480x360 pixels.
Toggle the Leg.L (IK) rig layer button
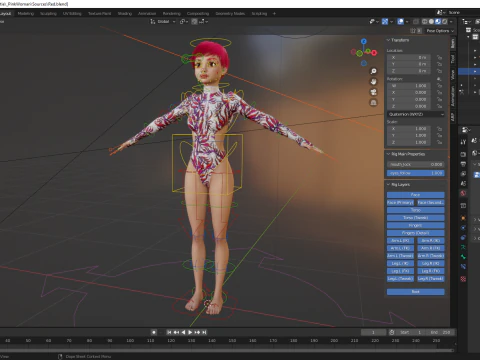[x=400, y=264]
